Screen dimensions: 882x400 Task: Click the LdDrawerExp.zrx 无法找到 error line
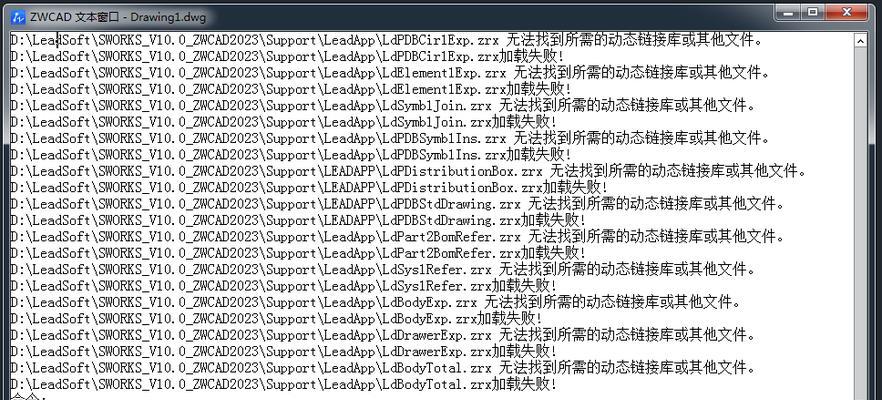tap(382, 335)
